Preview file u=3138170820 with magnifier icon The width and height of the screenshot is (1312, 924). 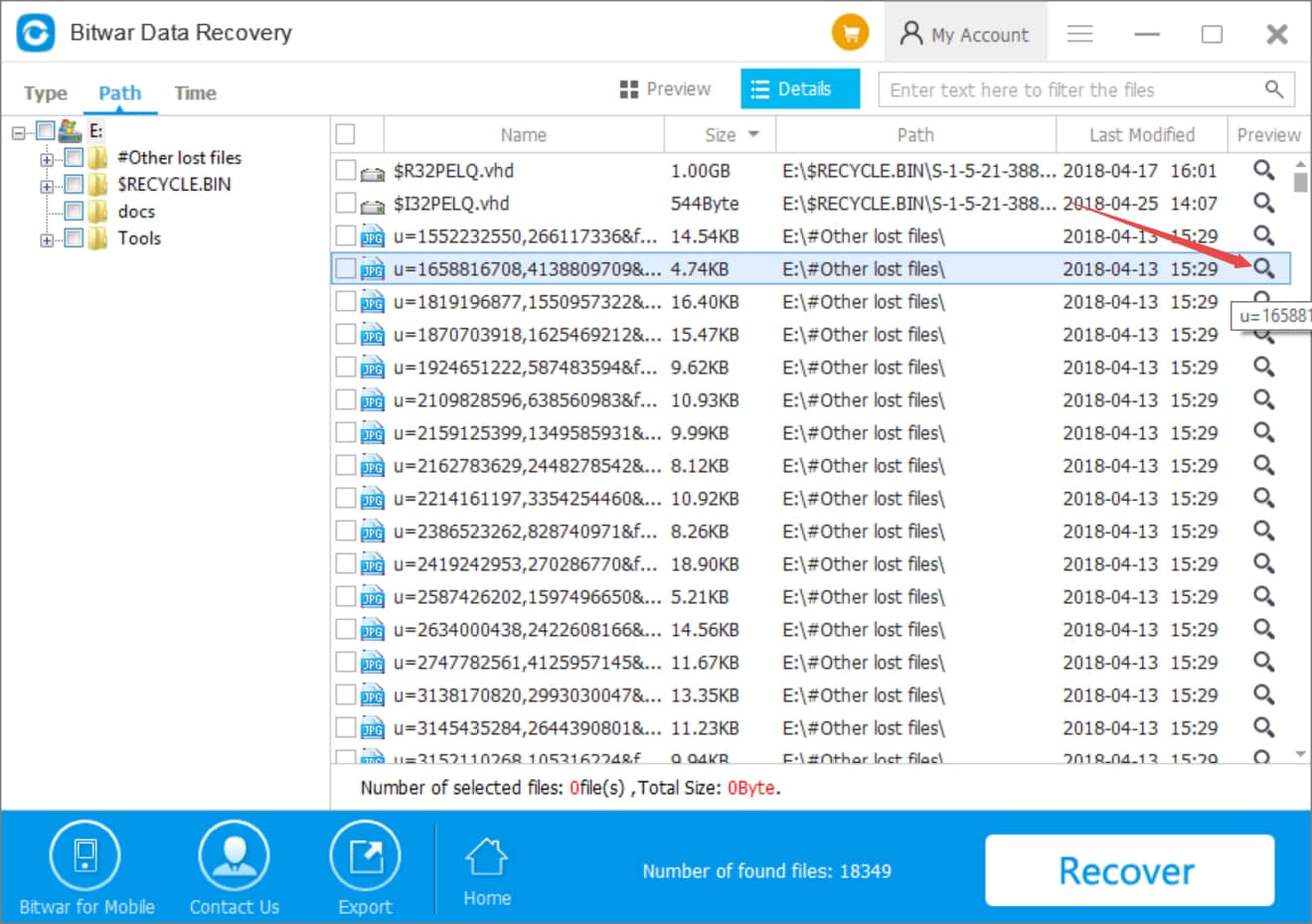(1263, 694)
